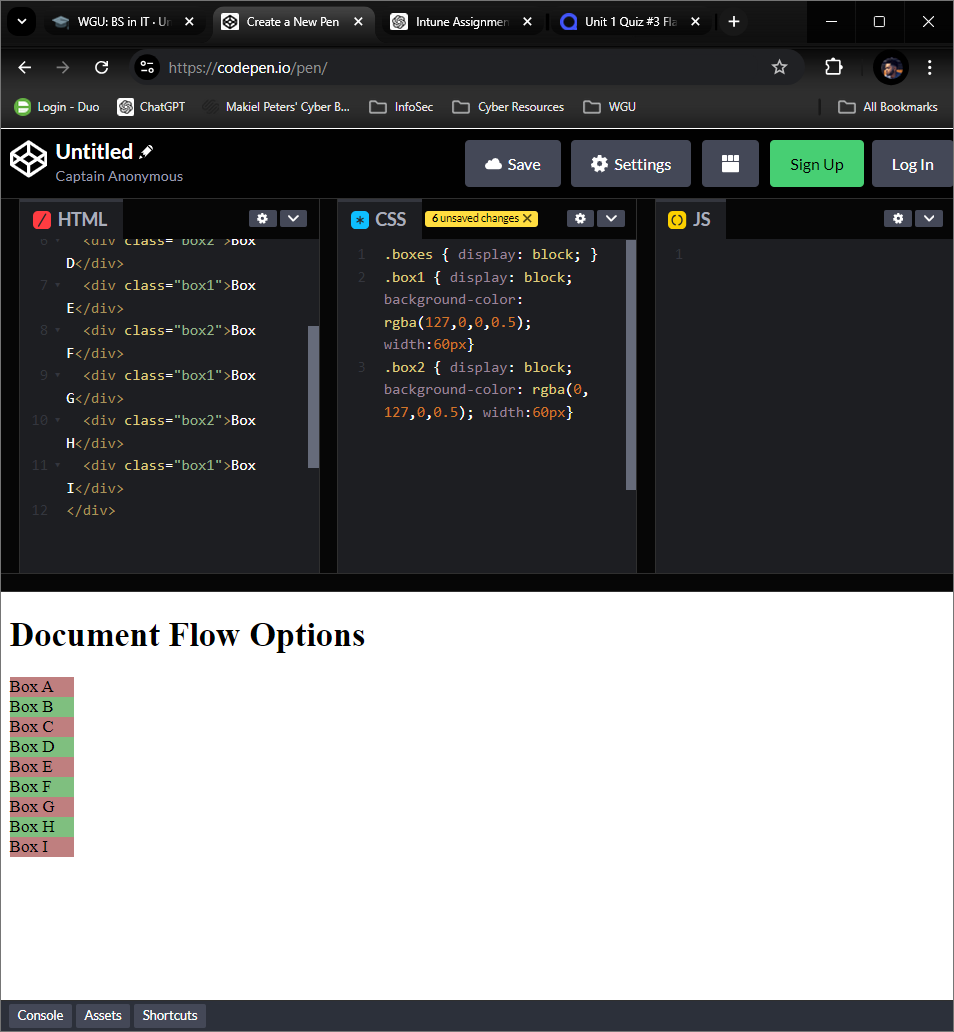Click into JS editor line 1
The height and width of the screenshot is (1032, 954).
tap(816, 255)
